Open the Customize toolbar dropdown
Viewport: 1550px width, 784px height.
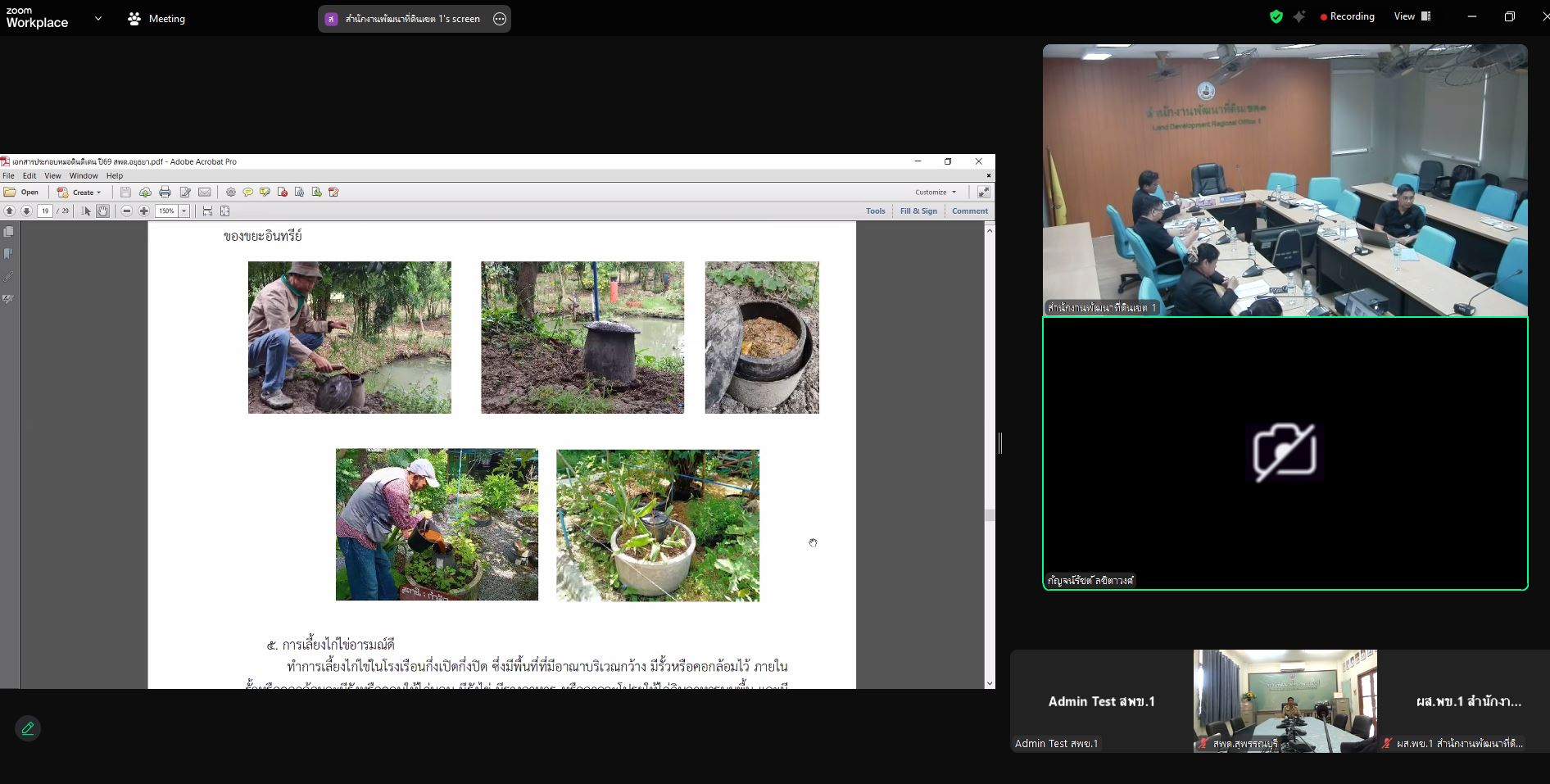coord(936,193)
